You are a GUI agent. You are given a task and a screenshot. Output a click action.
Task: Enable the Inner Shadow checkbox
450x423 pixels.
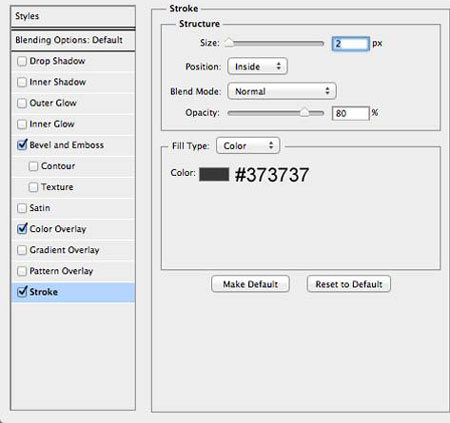coord(22,82)
